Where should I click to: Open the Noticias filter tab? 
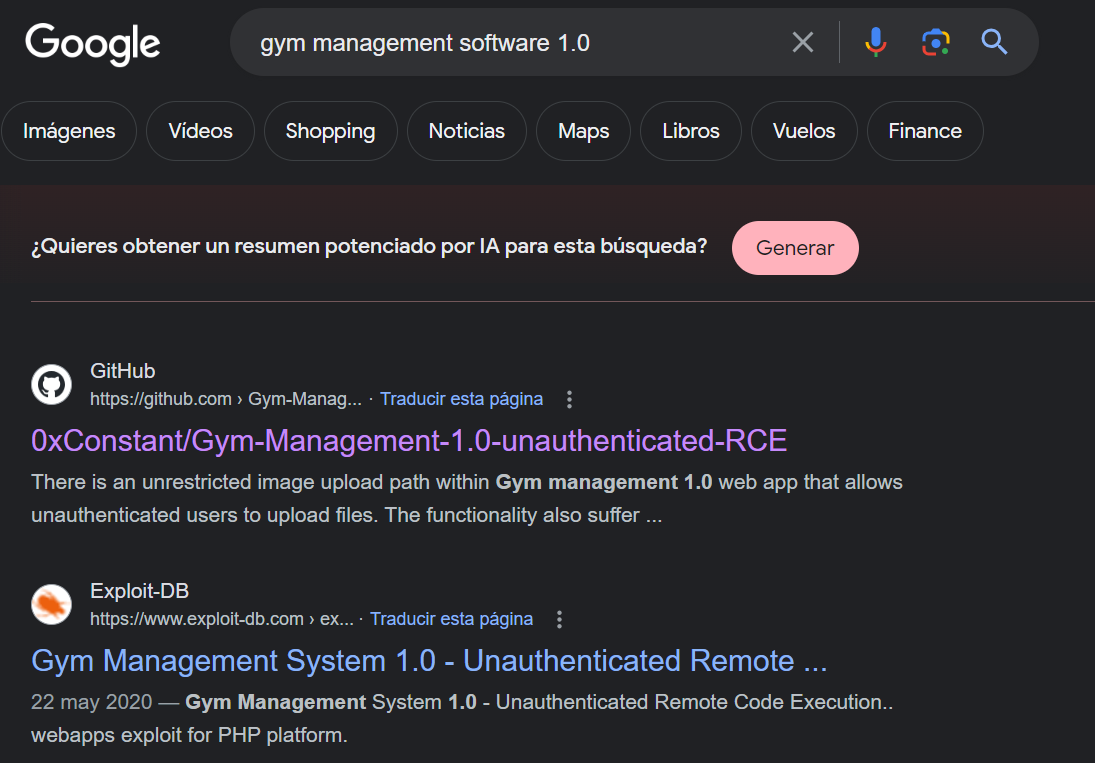(466, 131)
